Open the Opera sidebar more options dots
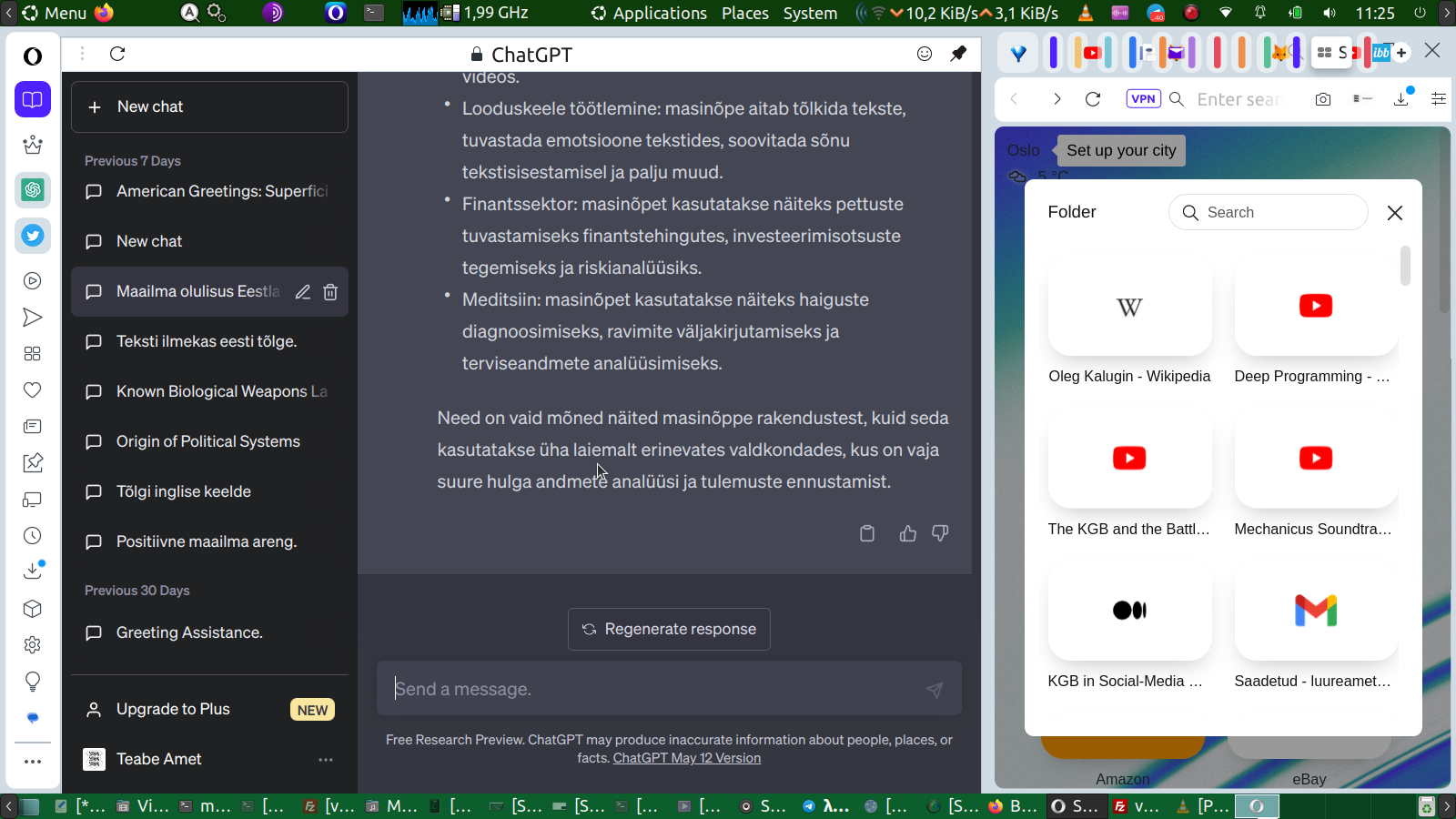Screen dimensions: 1456x819 pos(33,762)
